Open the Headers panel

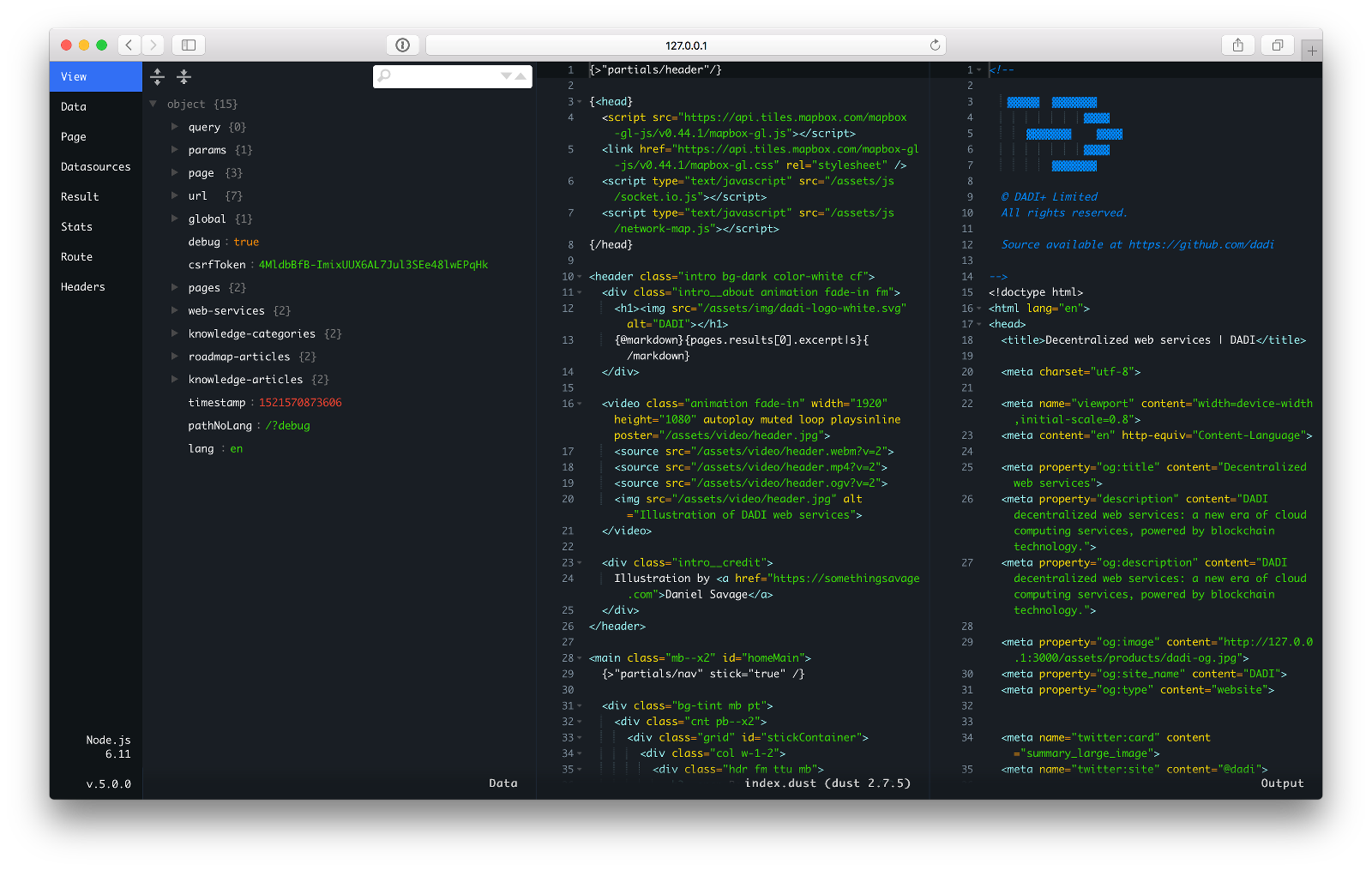point(82,286)
